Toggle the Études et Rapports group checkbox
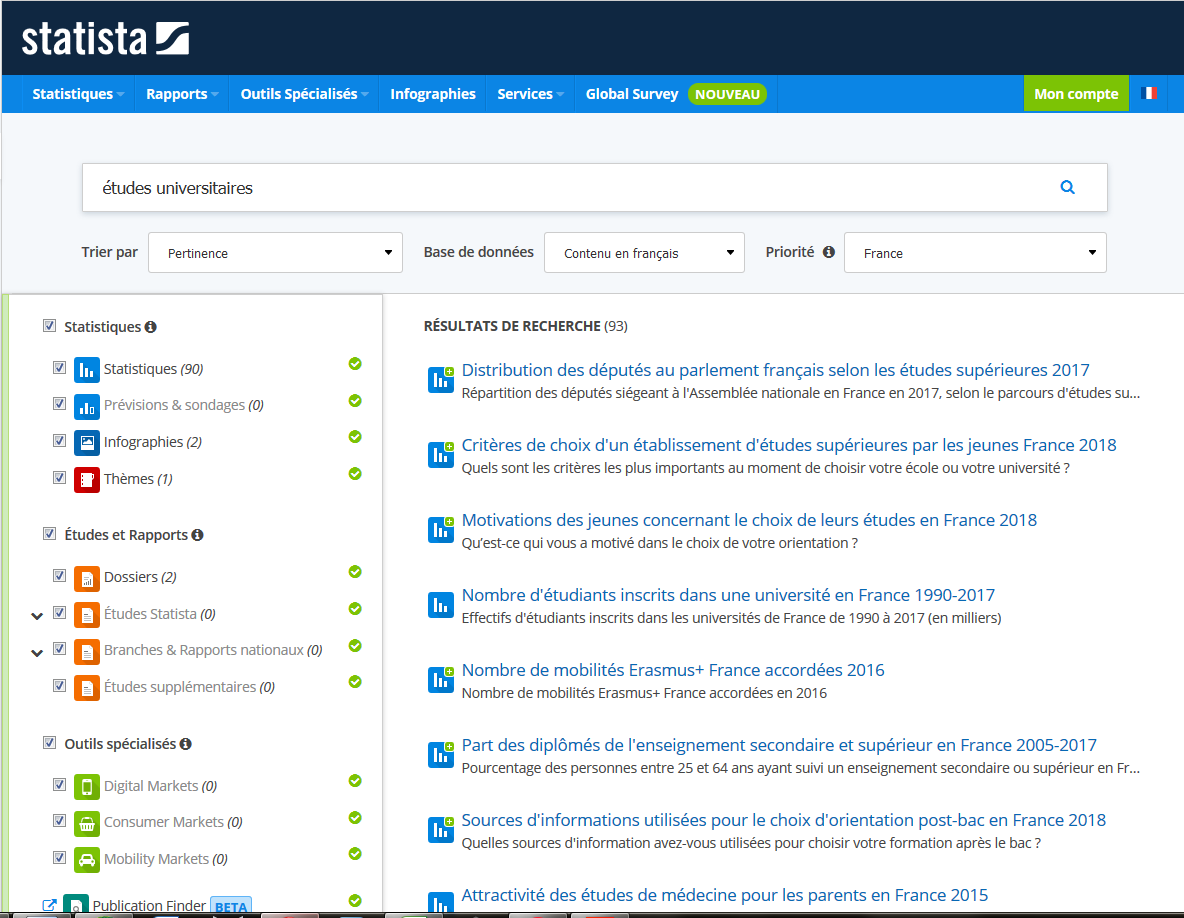Image resolution: width=1184 pixels, height=918 pixels. tap(49, 534)
